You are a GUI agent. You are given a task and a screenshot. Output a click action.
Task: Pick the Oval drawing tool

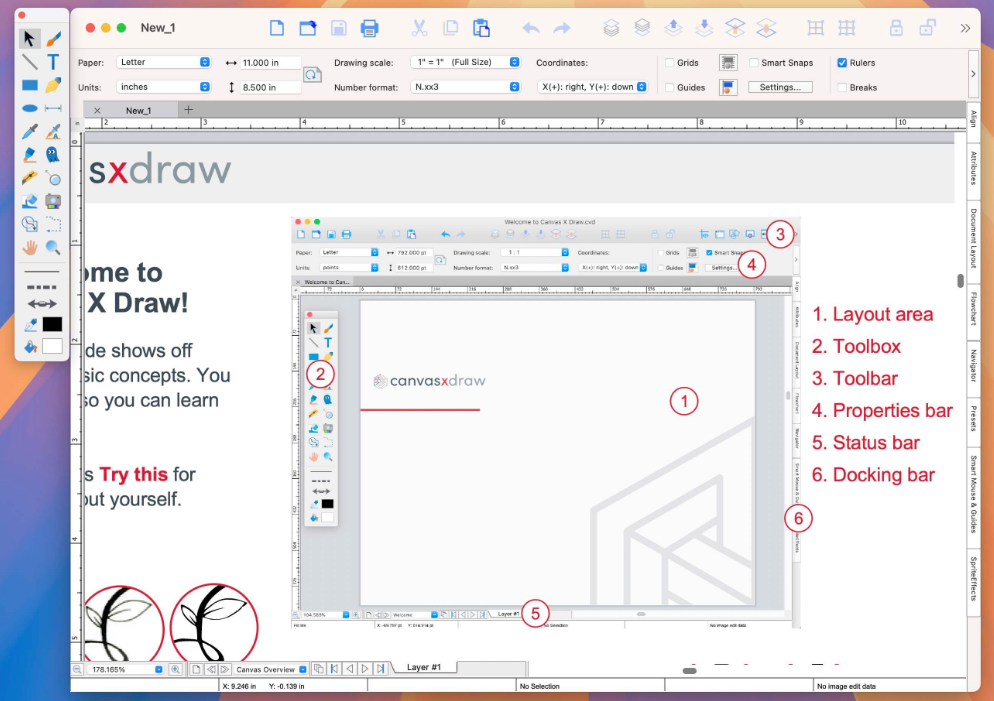pos(30,108)
